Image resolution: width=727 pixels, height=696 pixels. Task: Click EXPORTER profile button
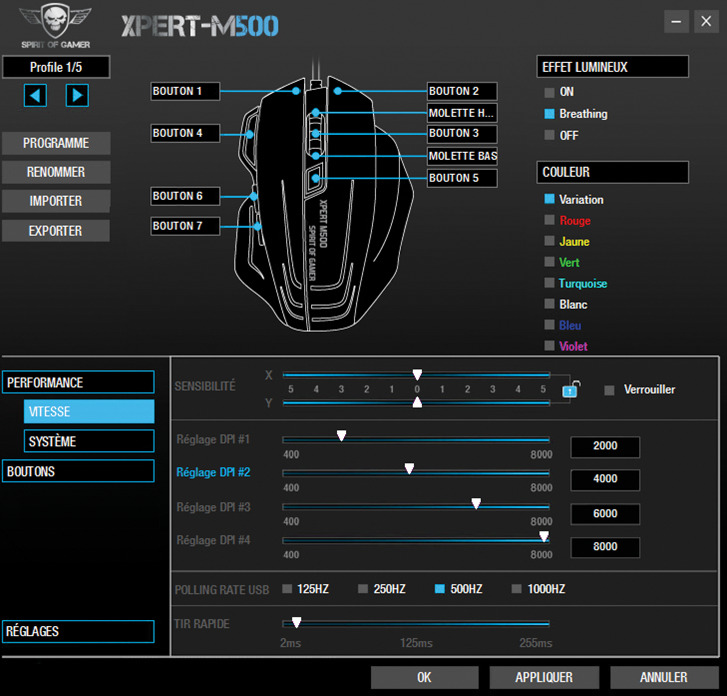click(56, 231)
